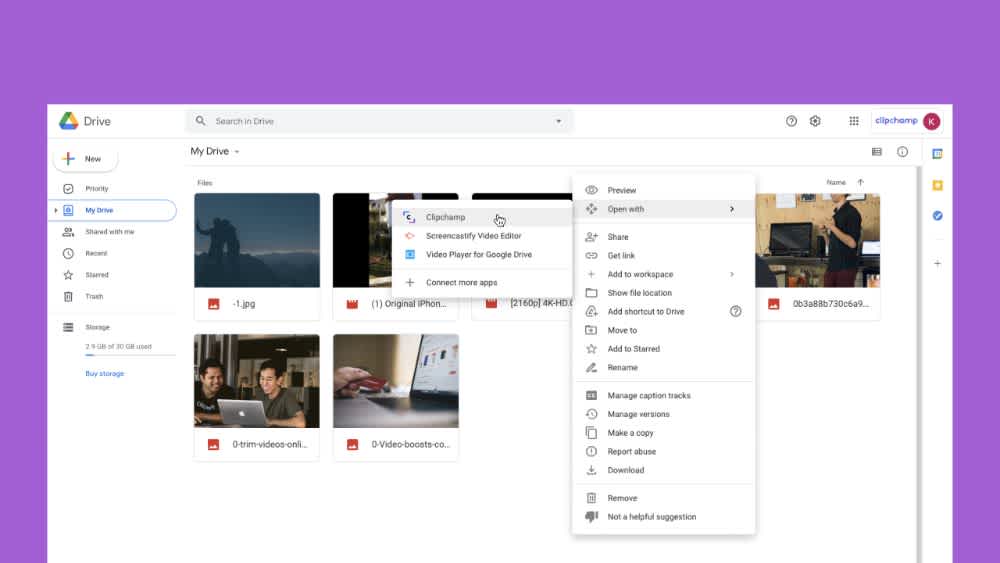Image resolution: width=1000 pixels, height=563 pixels.
Task: Select Show file location
Action: click(x=663, y=293)
